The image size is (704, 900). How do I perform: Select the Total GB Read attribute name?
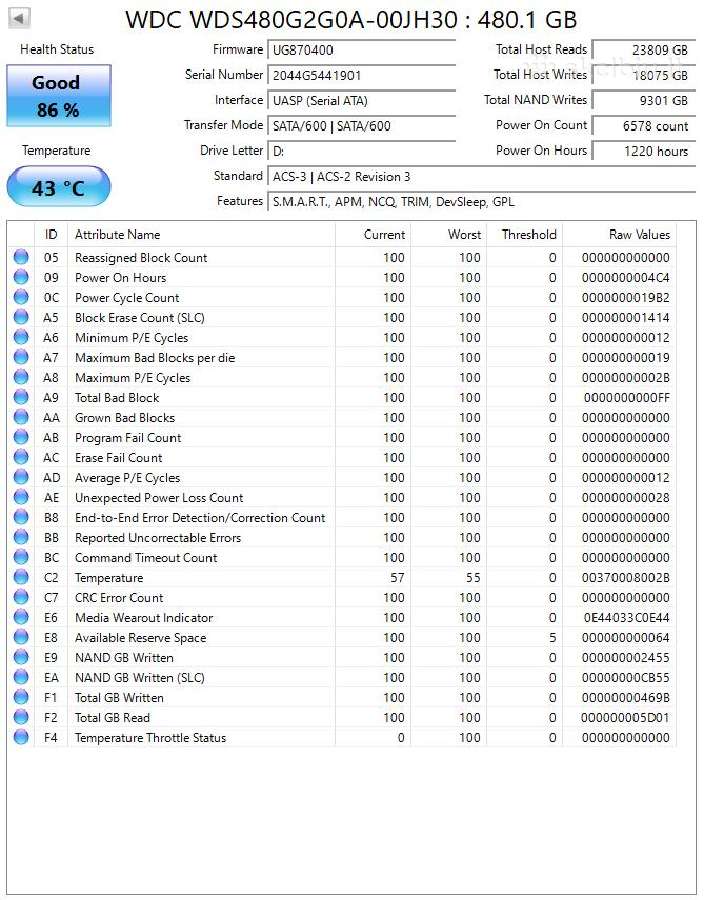[x=112, y=717]
